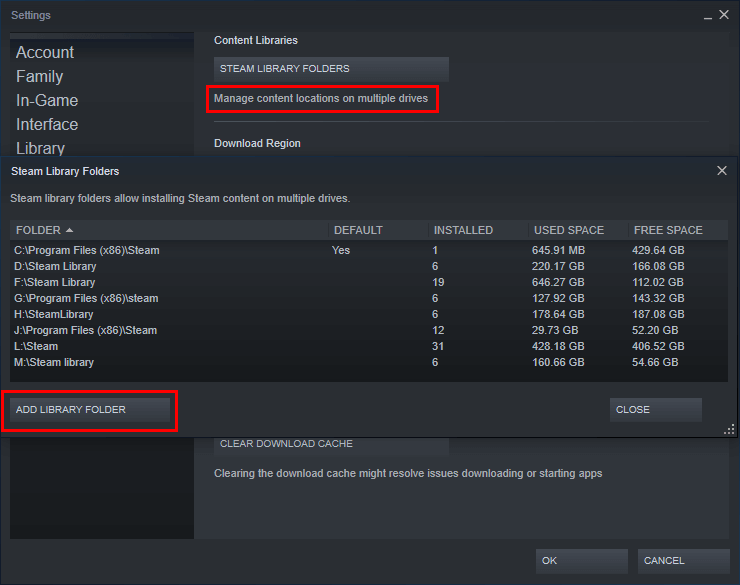The image size is (740, 585).
Task: Click the 429.64 GB free space value
Action: click(x=658, y=250)
